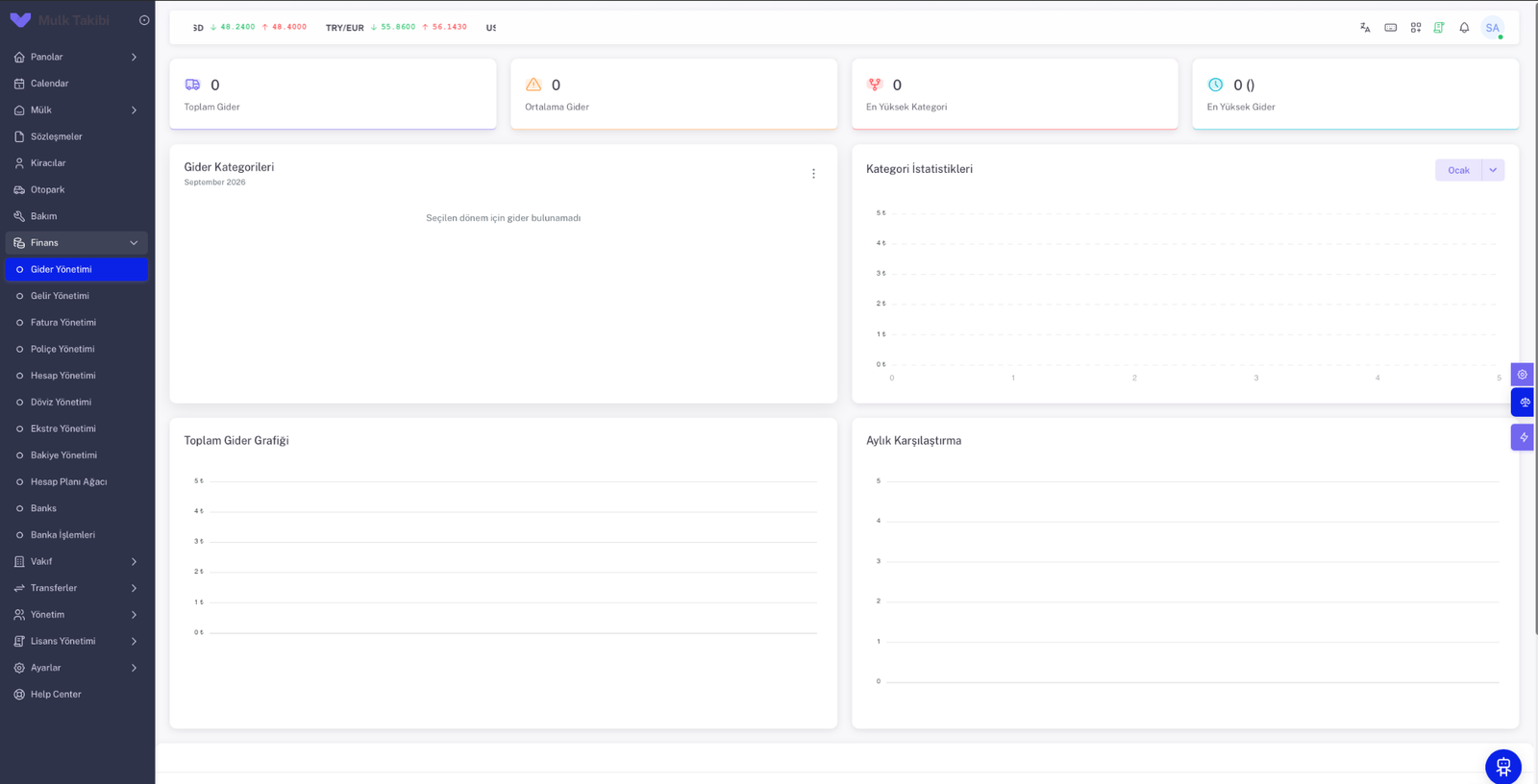Expand the Panolar menu
The image size is (1538, 784).
pos(77,57)
